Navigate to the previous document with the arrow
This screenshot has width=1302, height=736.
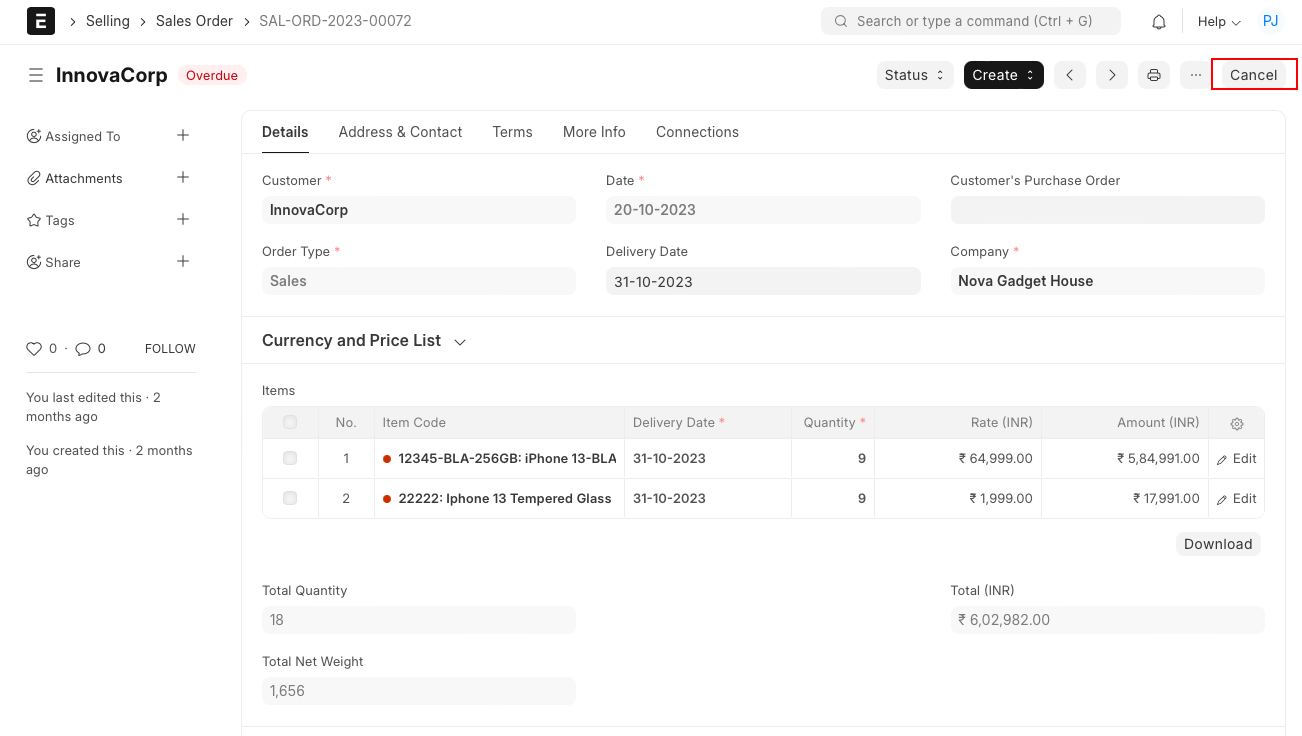(1070, 74)
